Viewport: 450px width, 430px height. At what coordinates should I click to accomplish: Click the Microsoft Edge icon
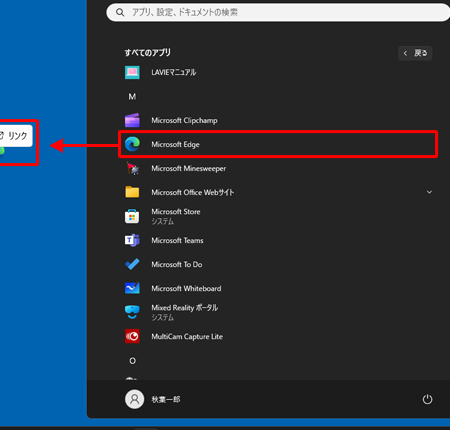click(132, 144)
